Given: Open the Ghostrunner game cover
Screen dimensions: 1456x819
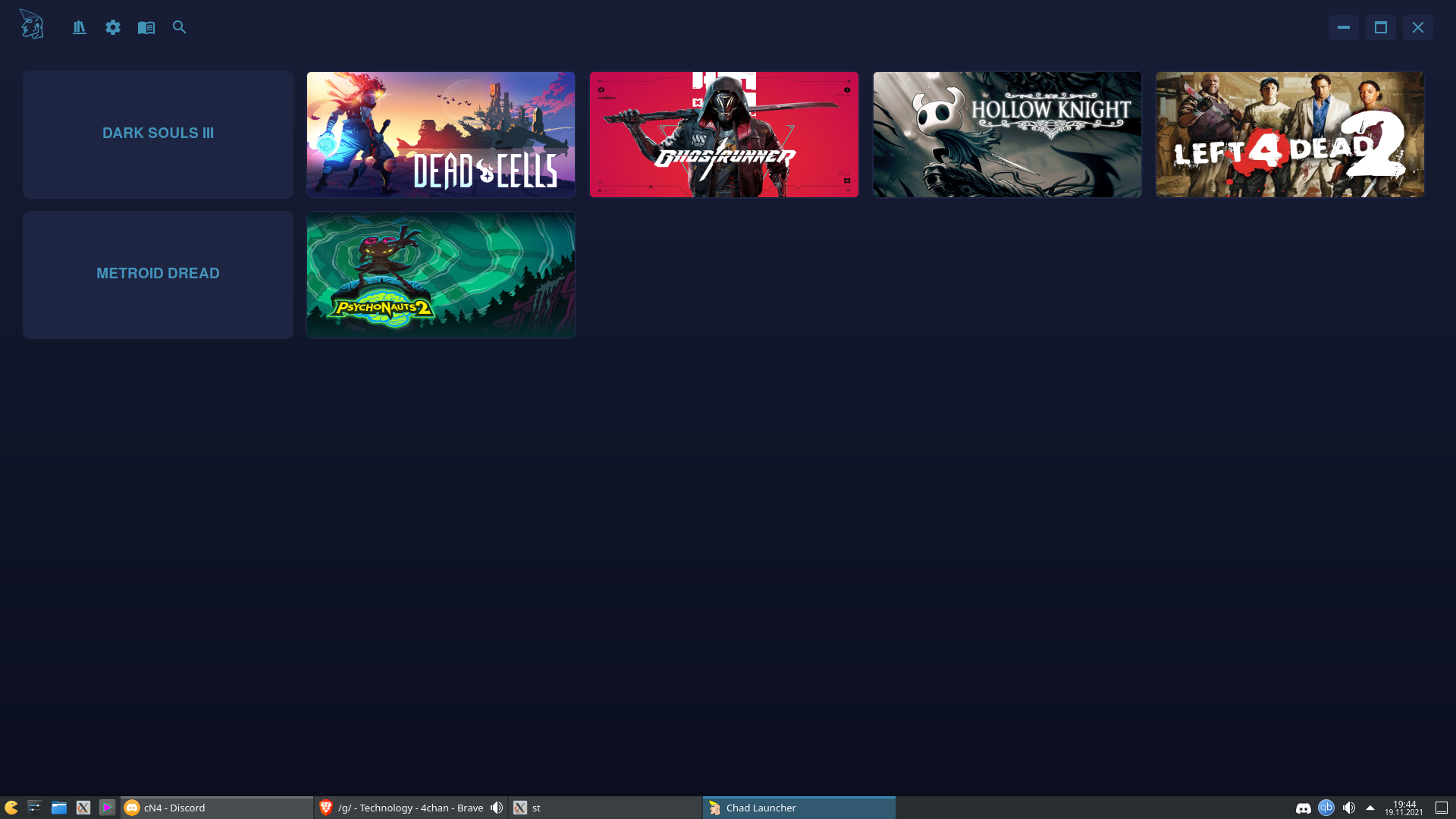Looking at the screenshot, I should coord(724,134).
